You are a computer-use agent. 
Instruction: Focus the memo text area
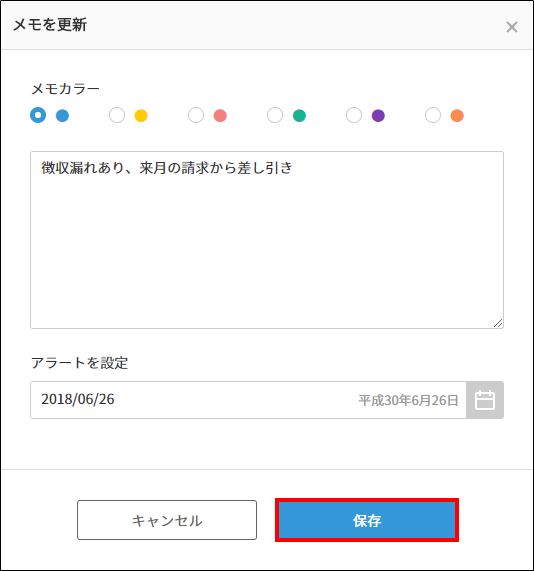pyautogui.click(x=267, y=240)
